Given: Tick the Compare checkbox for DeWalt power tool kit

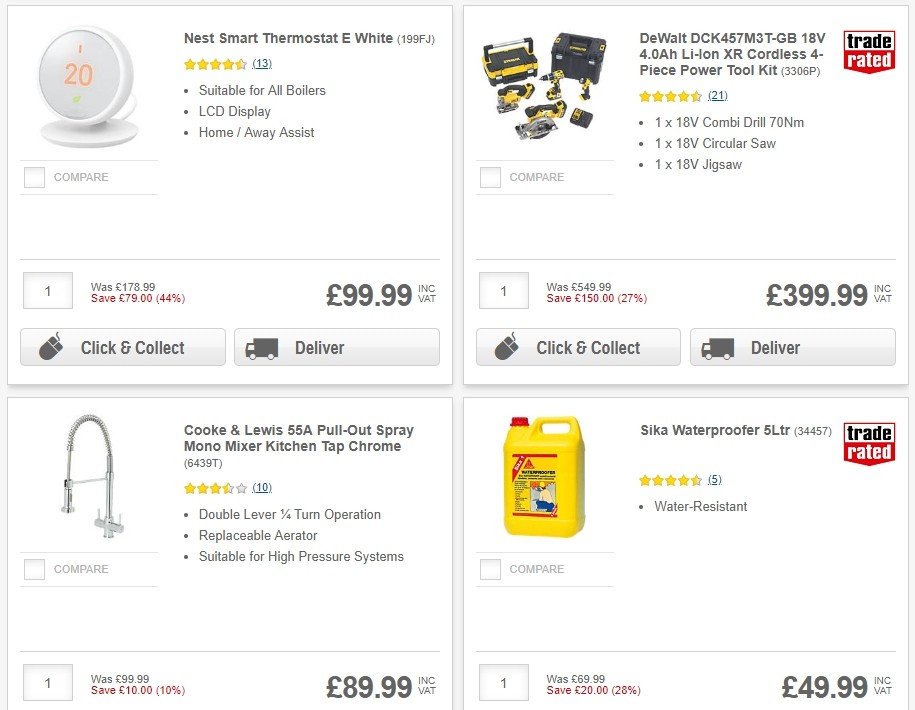Looking at the screenshot, I should tap(490, 177).
